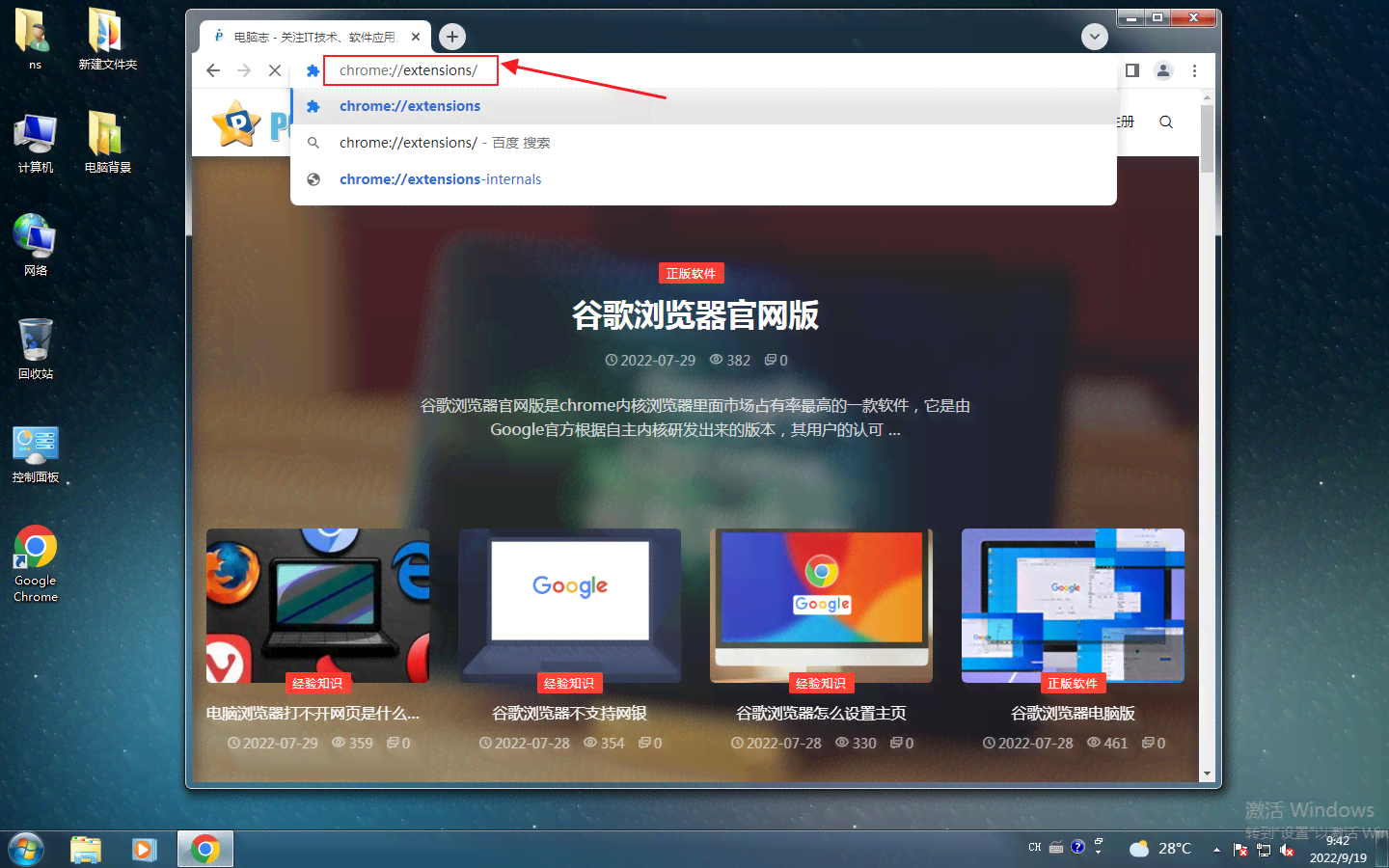The height and width of the screenshot is (868, 1389).
Task: Switch to the 电脑志 tab
Action: 315,37
